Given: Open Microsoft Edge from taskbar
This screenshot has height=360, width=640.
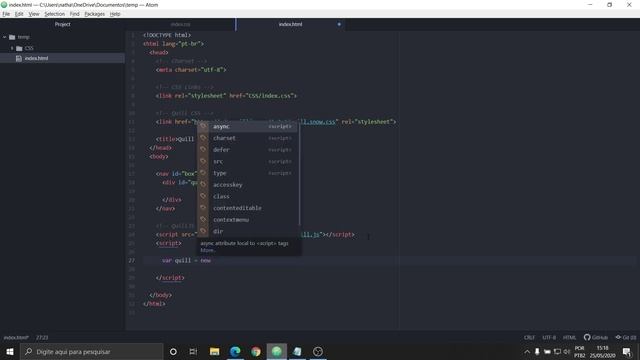Looking at the screenshot, I should click(x=235, y=351).
